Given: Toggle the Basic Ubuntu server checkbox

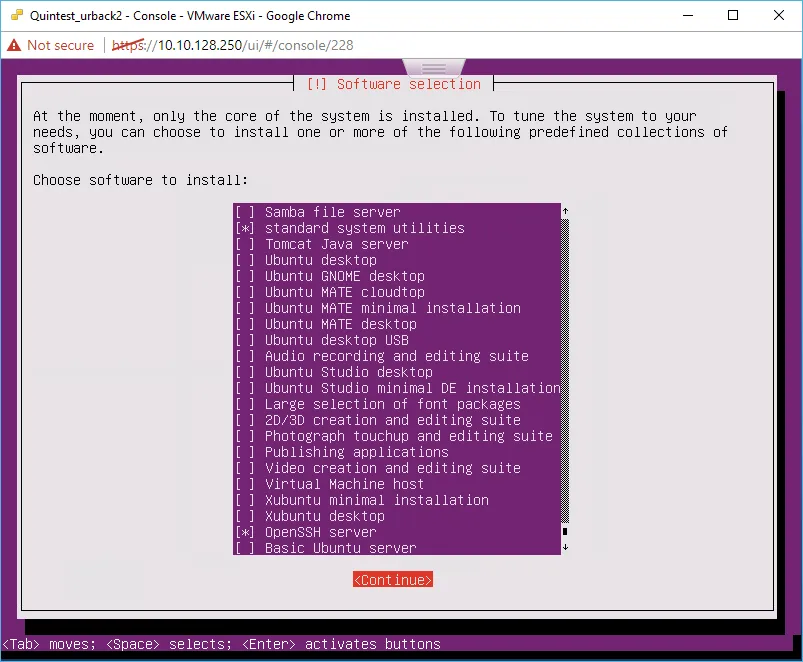Looking at the screenshot, I should pyautogui.click(x=245, y=548).
